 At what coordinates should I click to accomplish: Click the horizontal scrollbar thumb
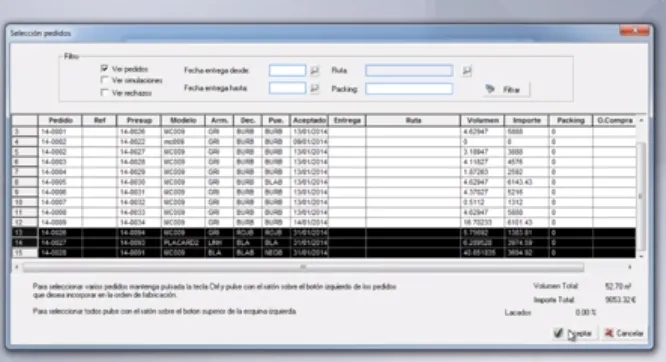303,267
